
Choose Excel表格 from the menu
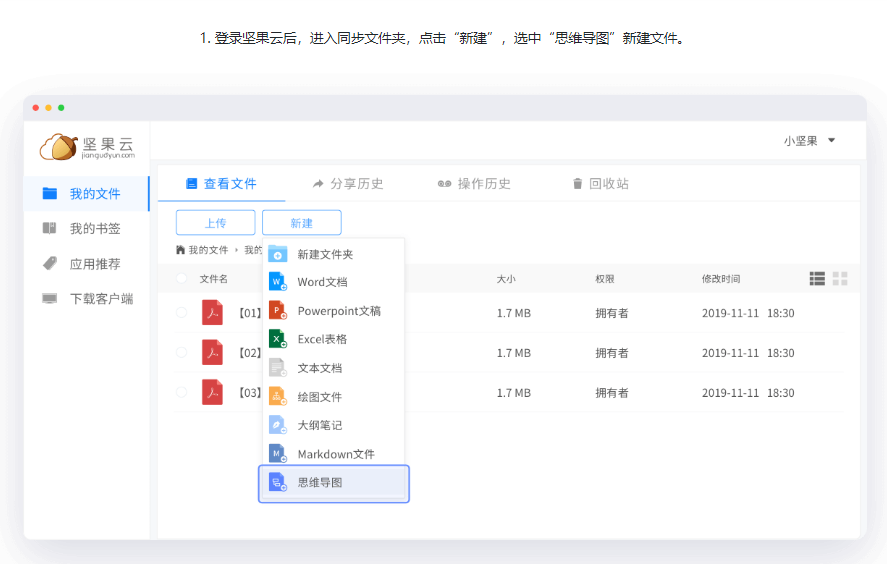(334, 339)
